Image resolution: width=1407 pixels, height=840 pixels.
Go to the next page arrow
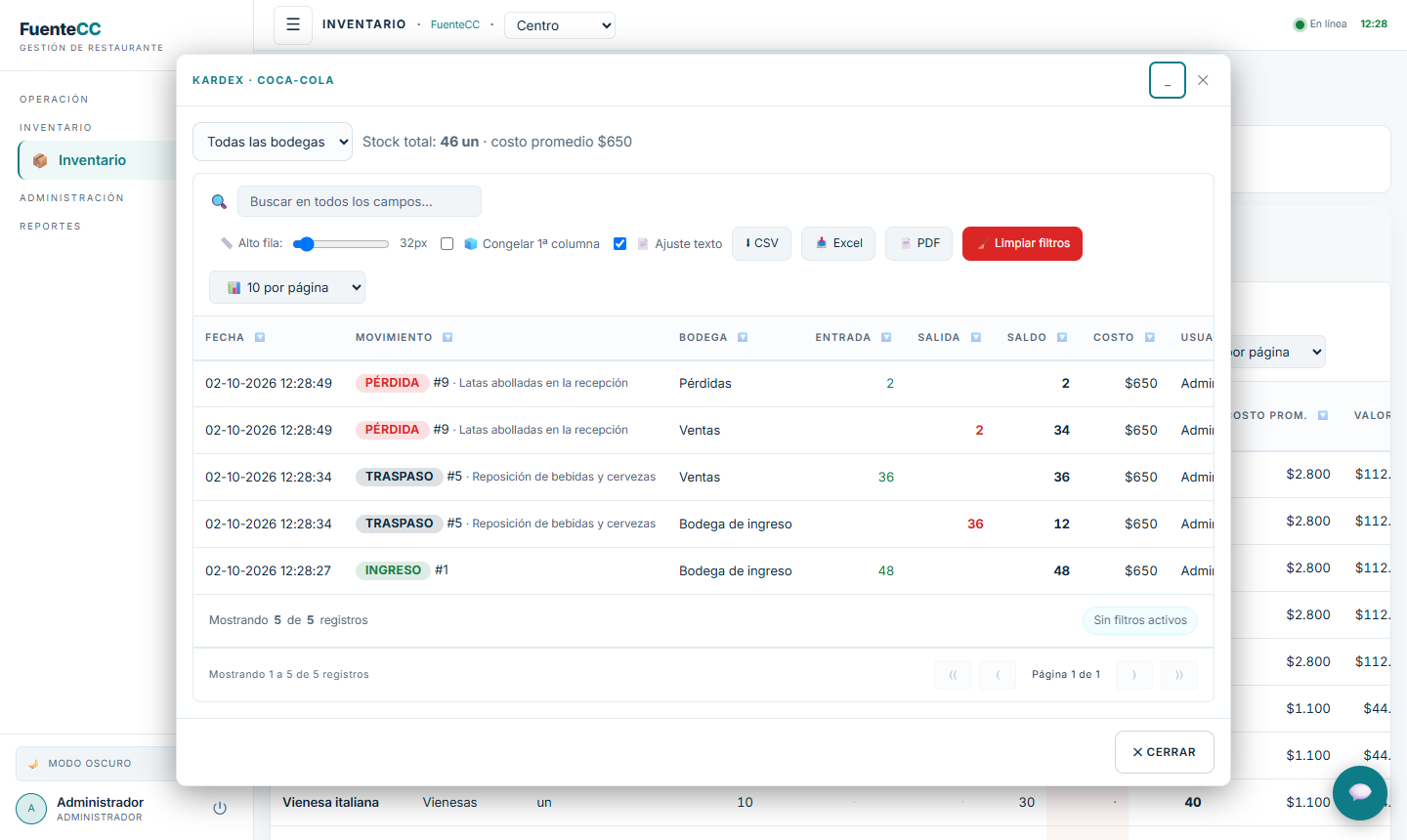tap(1134, 675)
